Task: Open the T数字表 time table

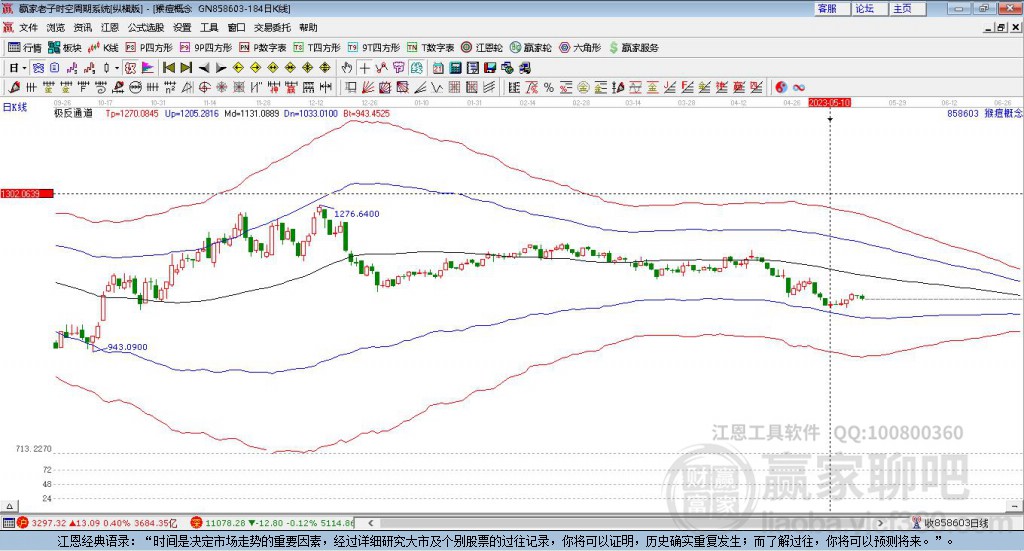Action: 430,48
